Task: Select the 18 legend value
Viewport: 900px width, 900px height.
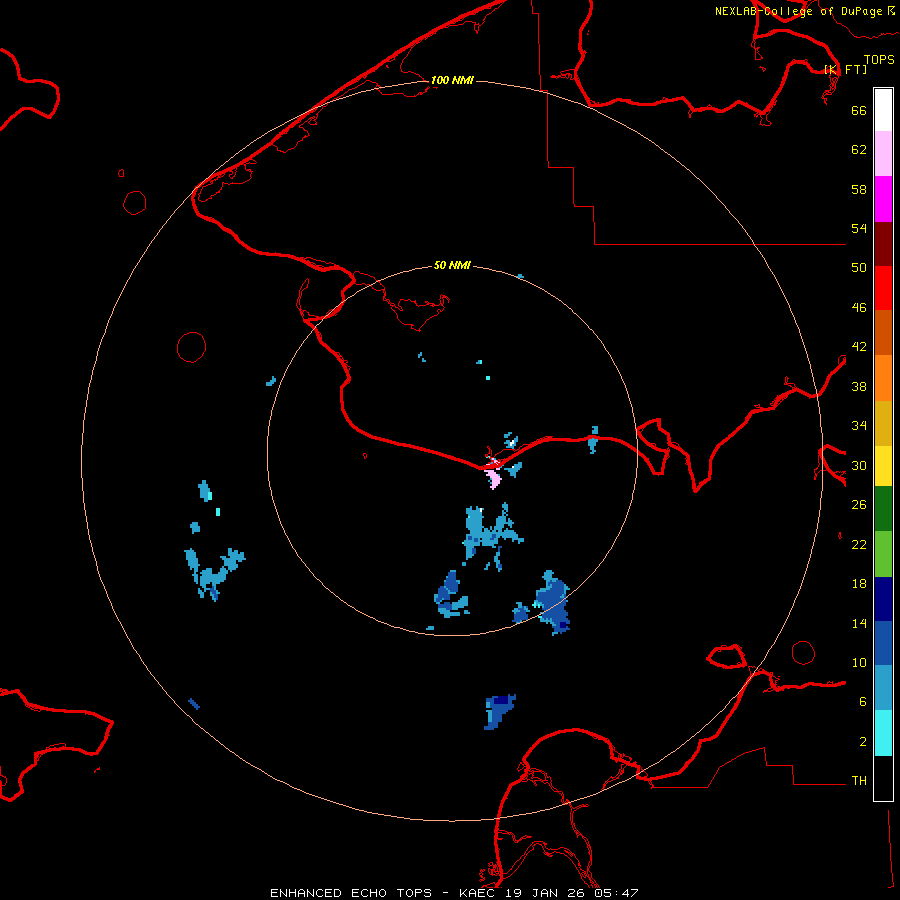Action: click(x=859, y=584)
